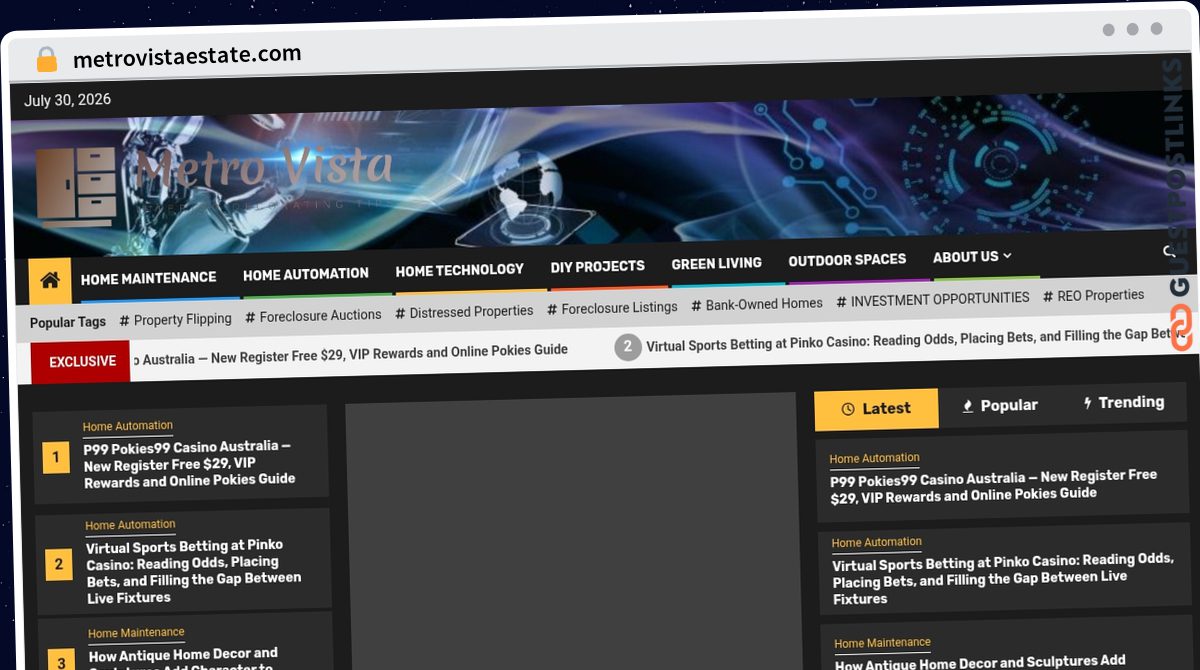Click the metrovistaestate.com address bar
Viewport: 1200px width, 670px height.
click(x=187, y=56)
